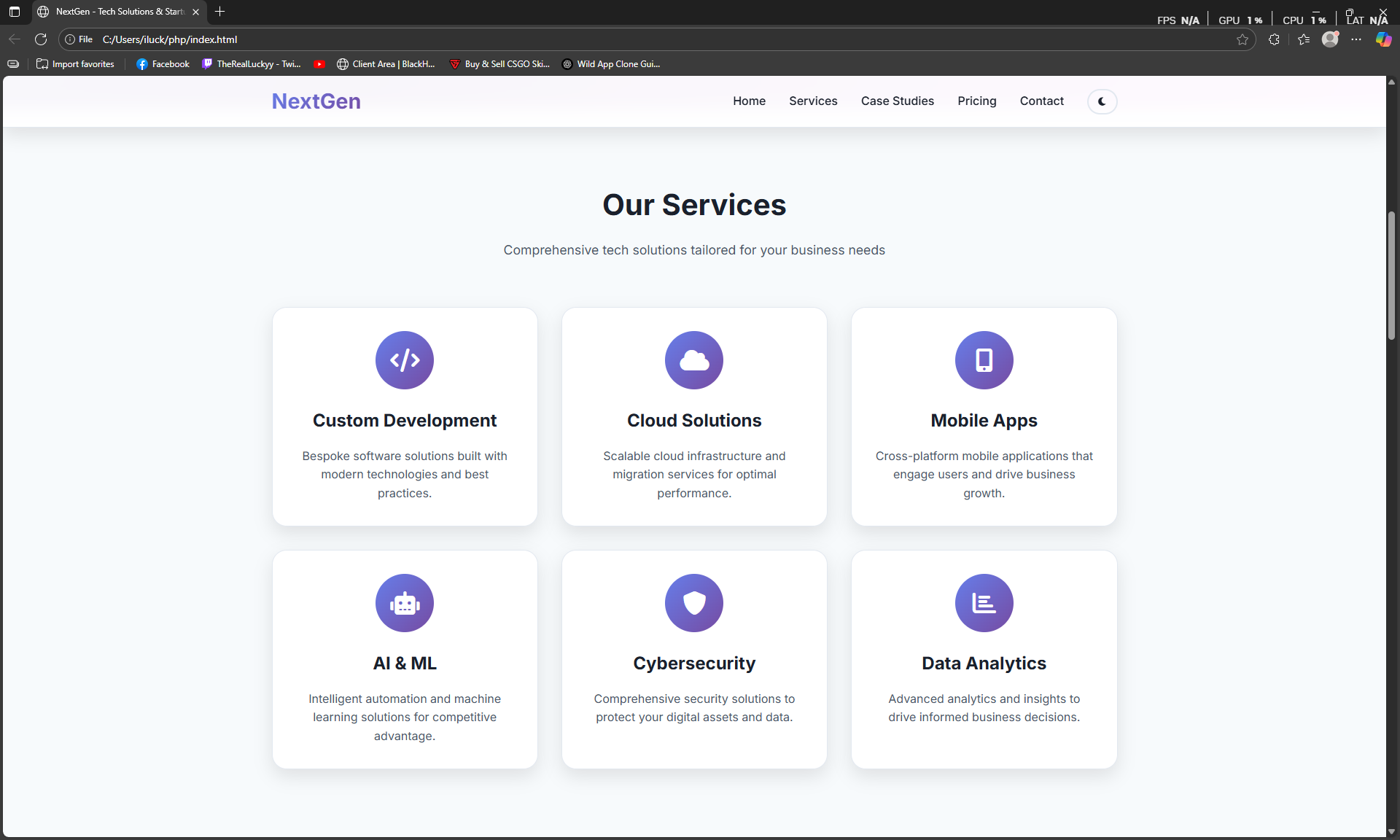Open the browser extensions icon
Screen dimensions: 1400x840
point(1274,39)
